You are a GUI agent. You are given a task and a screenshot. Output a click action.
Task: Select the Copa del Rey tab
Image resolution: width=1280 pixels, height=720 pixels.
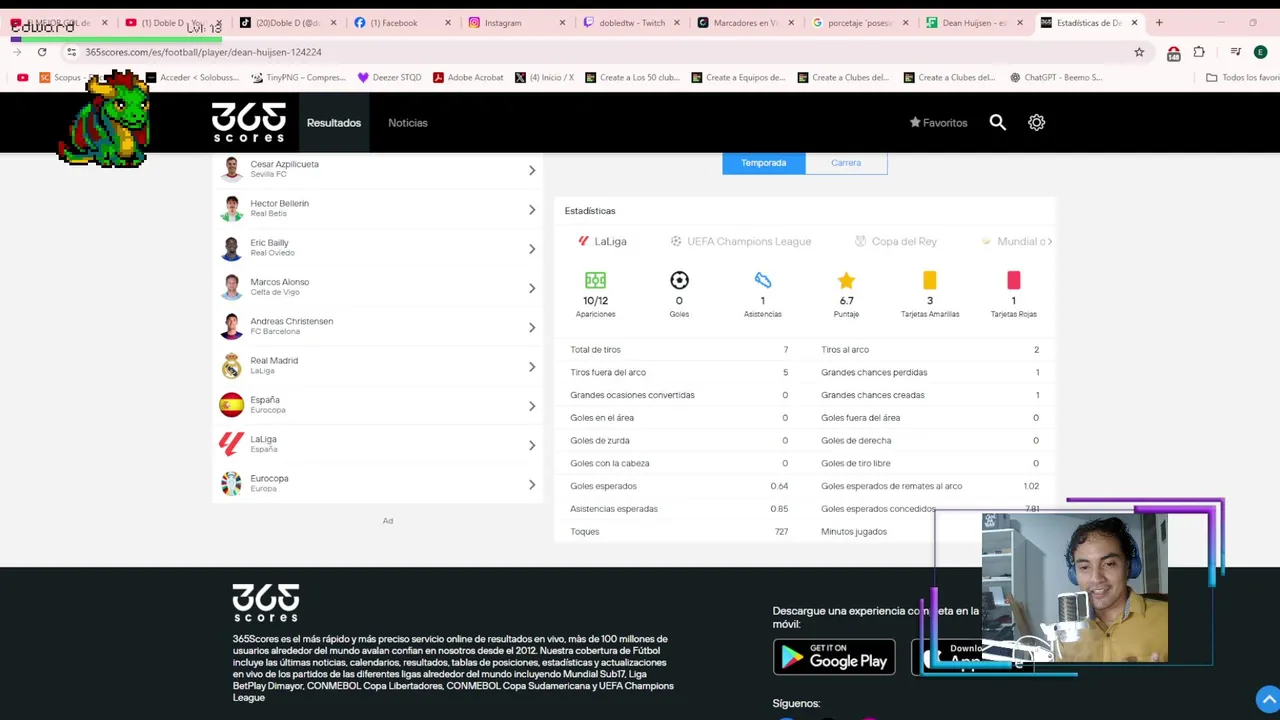(x=895, y=241)
